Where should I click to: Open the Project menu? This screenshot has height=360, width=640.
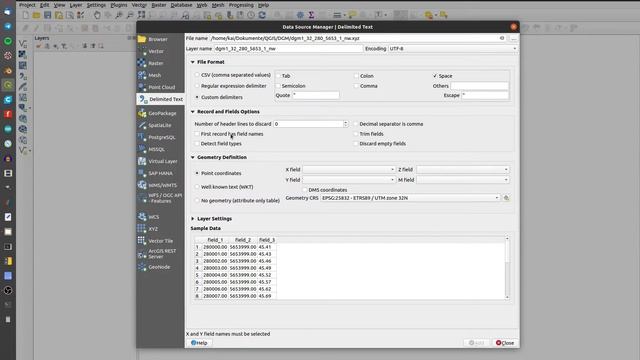pyautogui.click(x=27, y=5)
